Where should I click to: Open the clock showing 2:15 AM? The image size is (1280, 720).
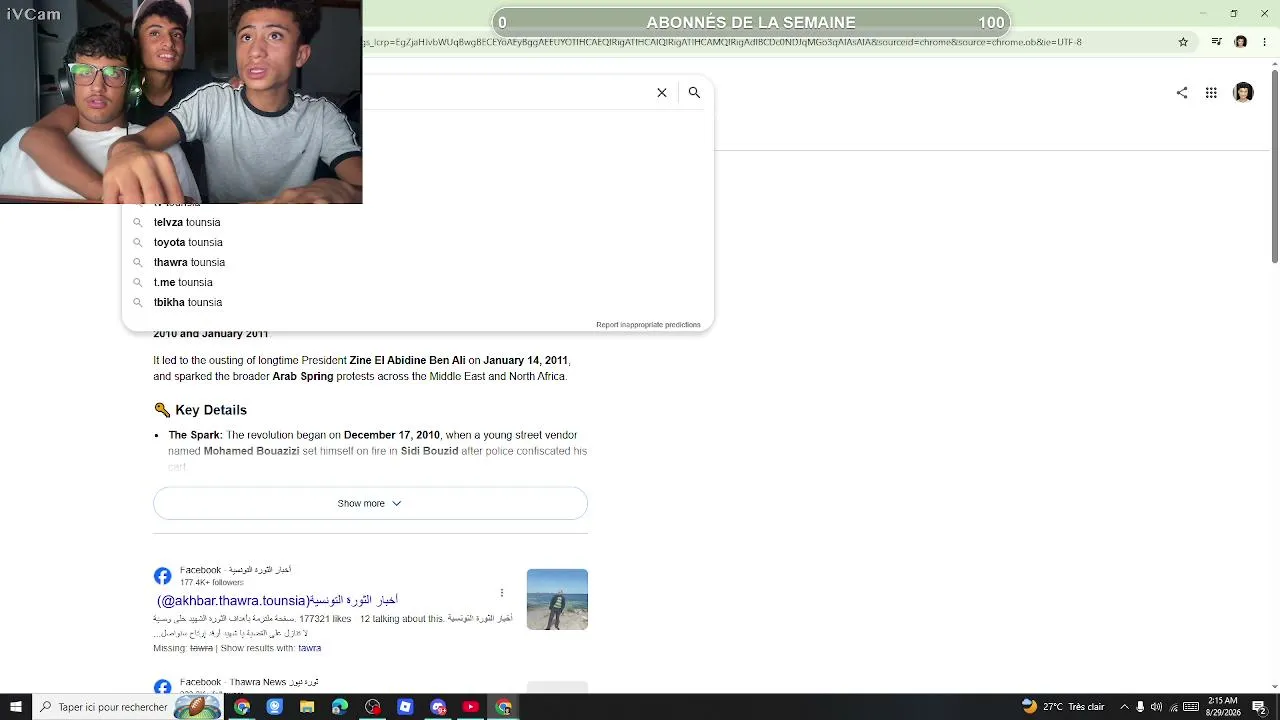pyautogui.click(x=1224, y=707)
